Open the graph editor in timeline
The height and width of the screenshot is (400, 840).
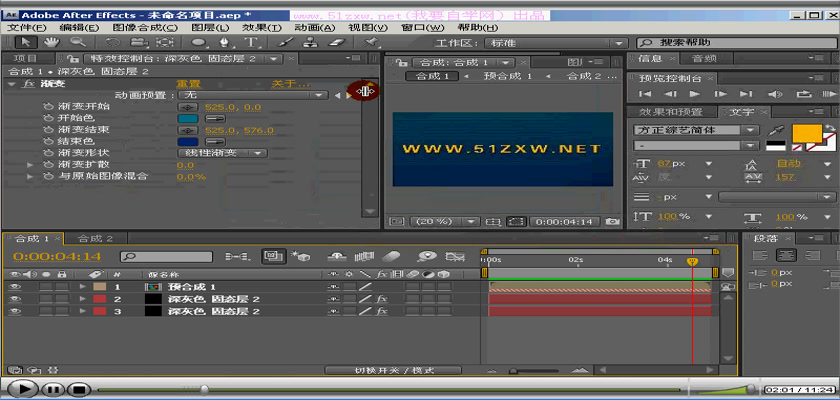point(454,256)
